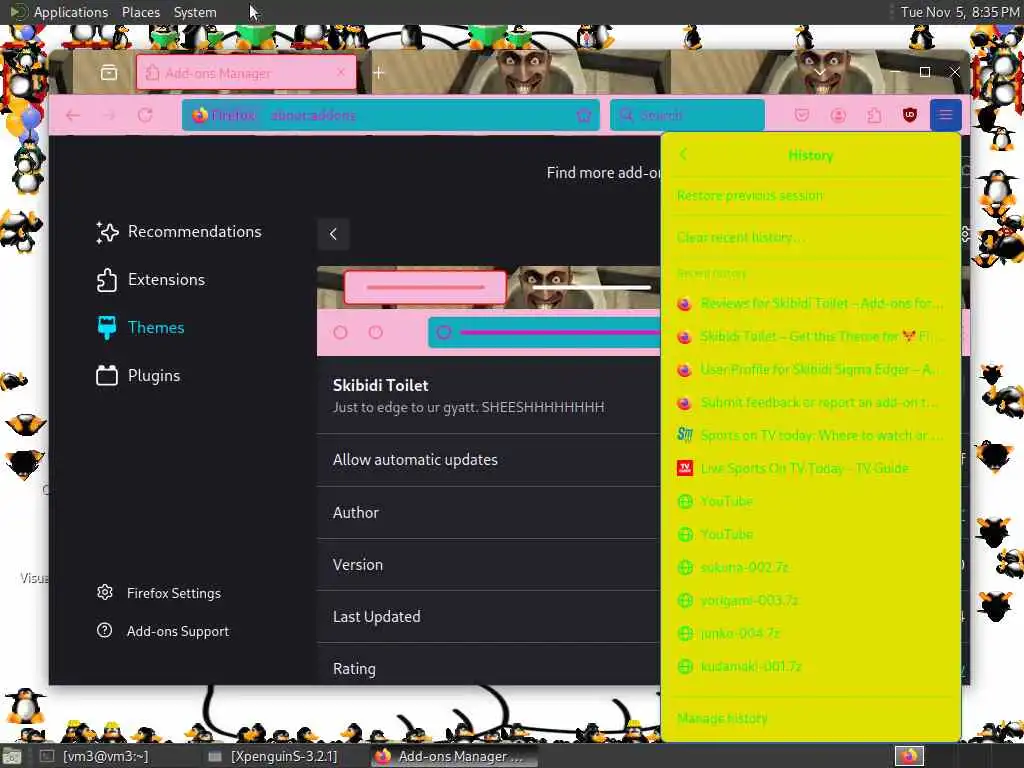This screenshot has height=768, width=1024.
Task: Open Live Sports On TV Today TV Guide entry
Action: pyautogui.click(x=810, y=468)
